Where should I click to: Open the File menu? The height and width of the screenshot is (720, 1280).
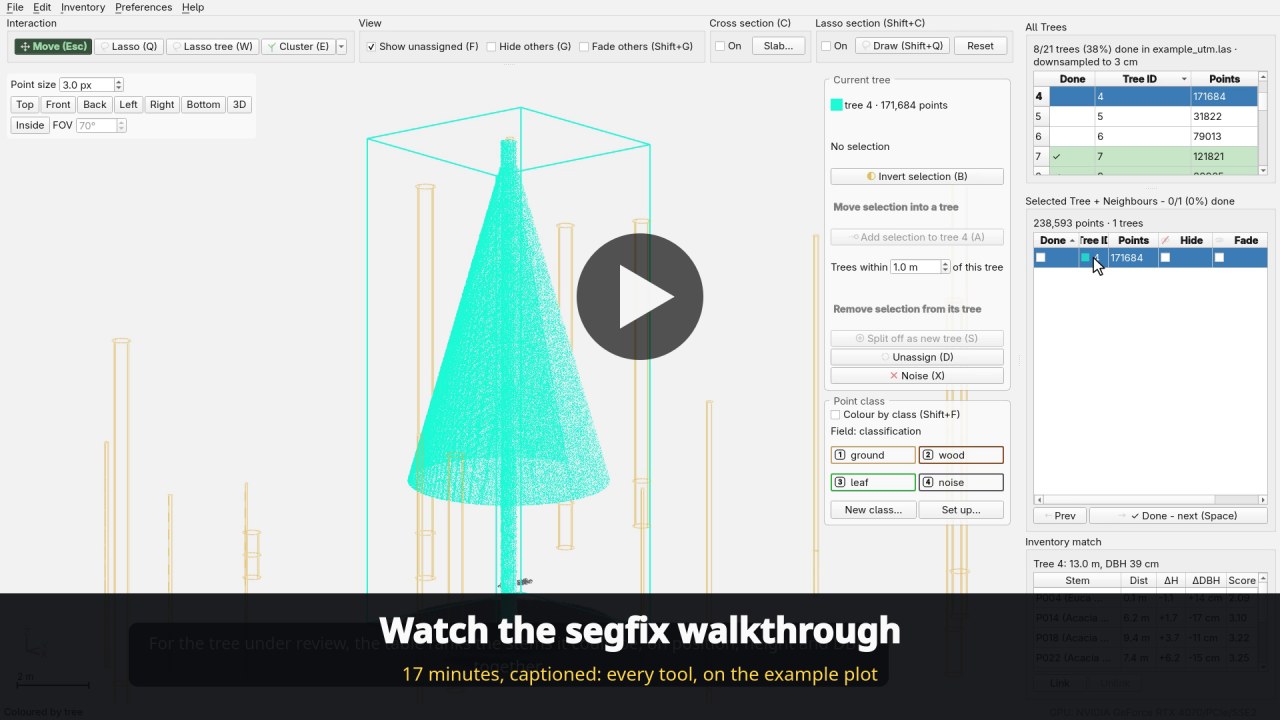click(x=15, y=7)
